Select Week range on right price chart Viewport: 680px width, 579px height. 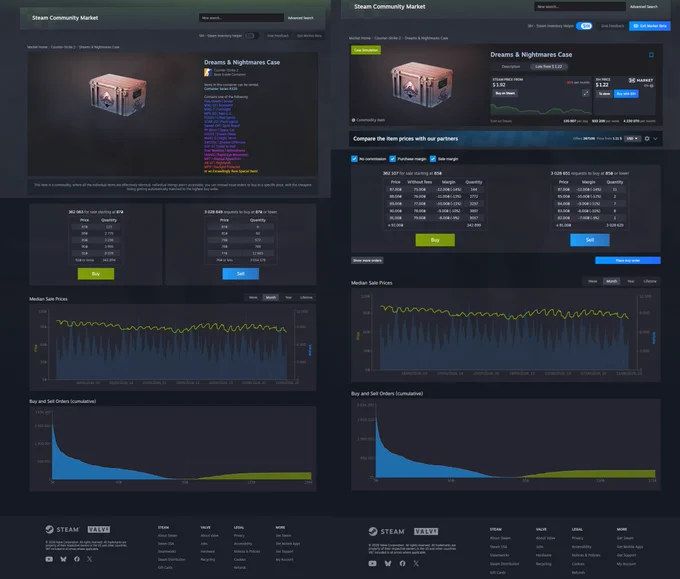point(592,281)
